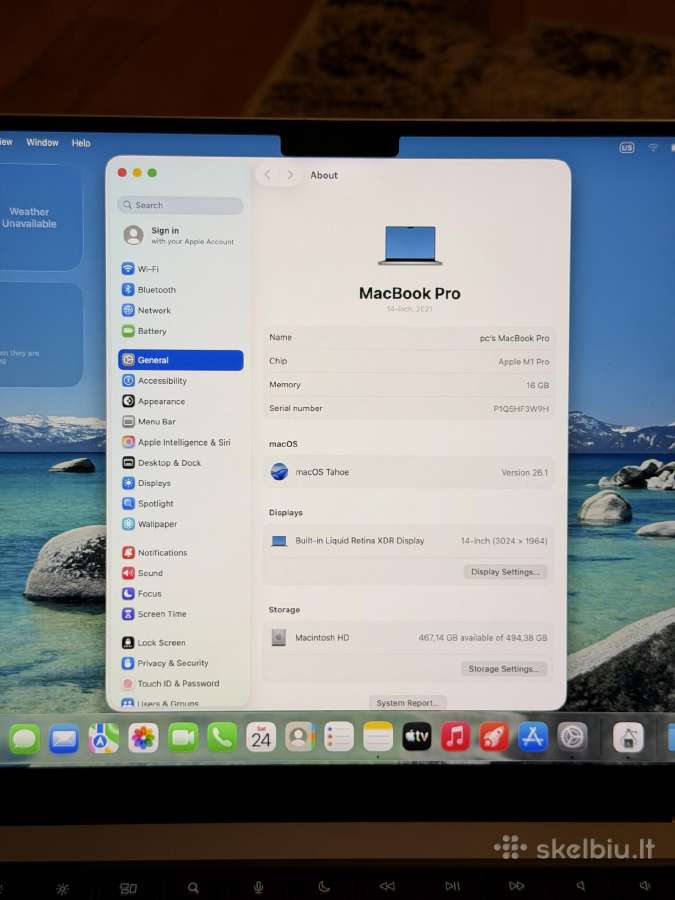The width and height of the screenshot is (675, 900).
Task: Open Notes in the Dock
Action: (x=378, y=737)
